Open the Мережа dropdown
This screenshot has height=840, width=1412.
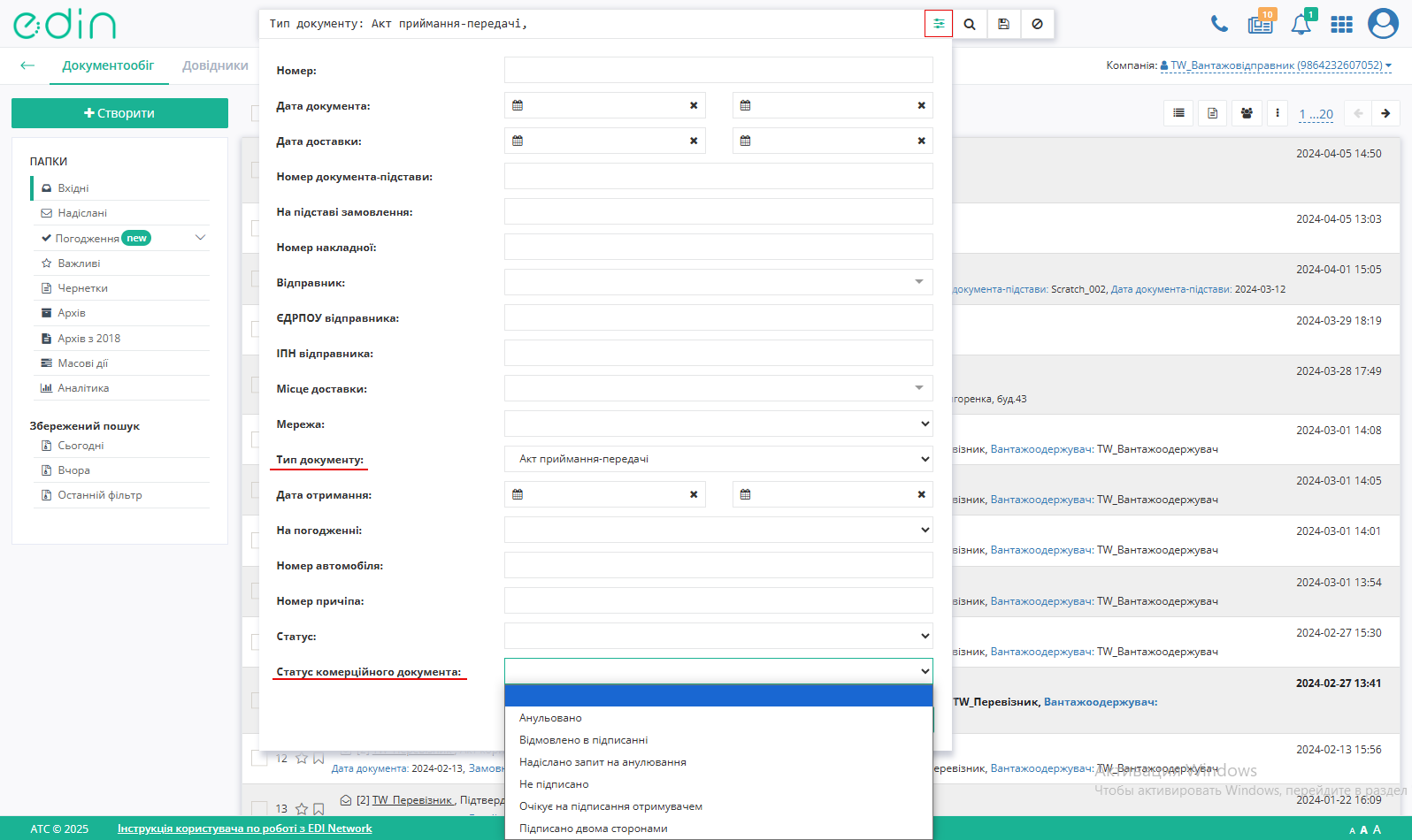pos(718,424)
